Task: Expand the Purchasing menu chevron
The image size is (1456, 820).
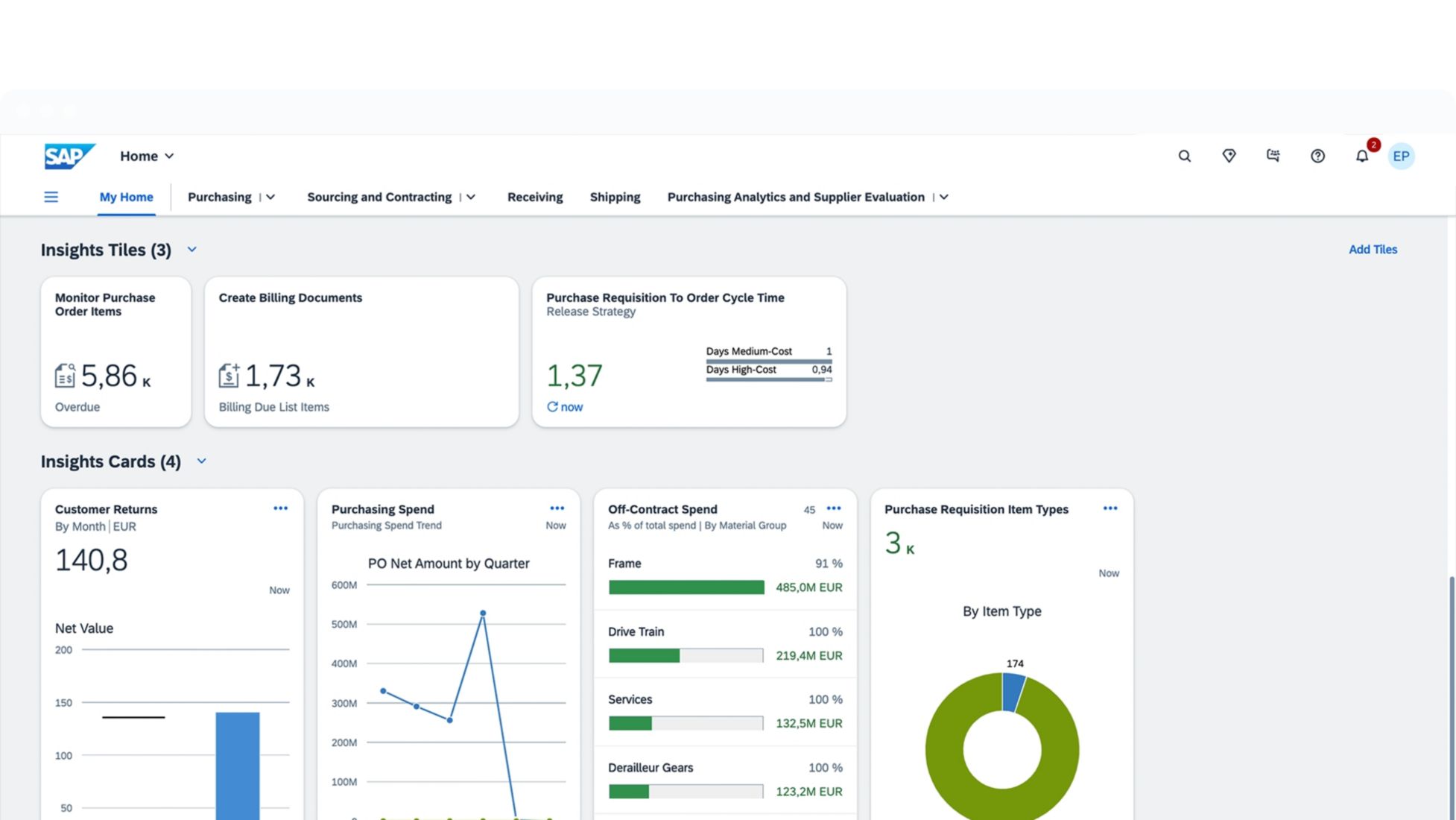Action: 270,197
